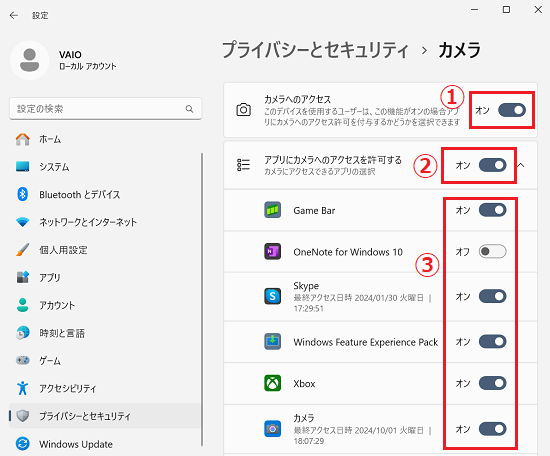Screen dimensions: 550x456
Task: Click カメラにアクセスできるアプリの選択 subtitle
Action: 320,172
